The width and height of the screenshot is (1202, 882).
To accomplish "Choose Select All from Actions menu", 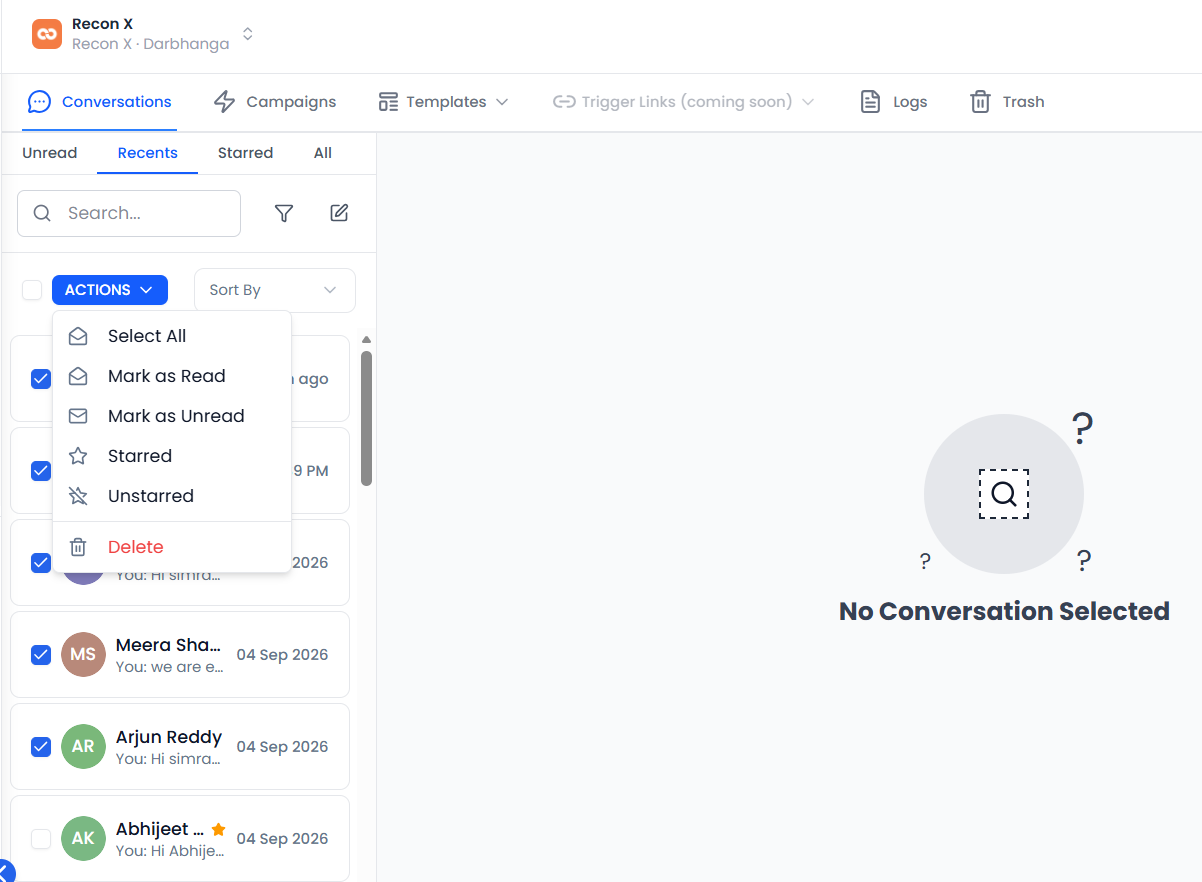I will pyautogui.click(x=172, y=336).
